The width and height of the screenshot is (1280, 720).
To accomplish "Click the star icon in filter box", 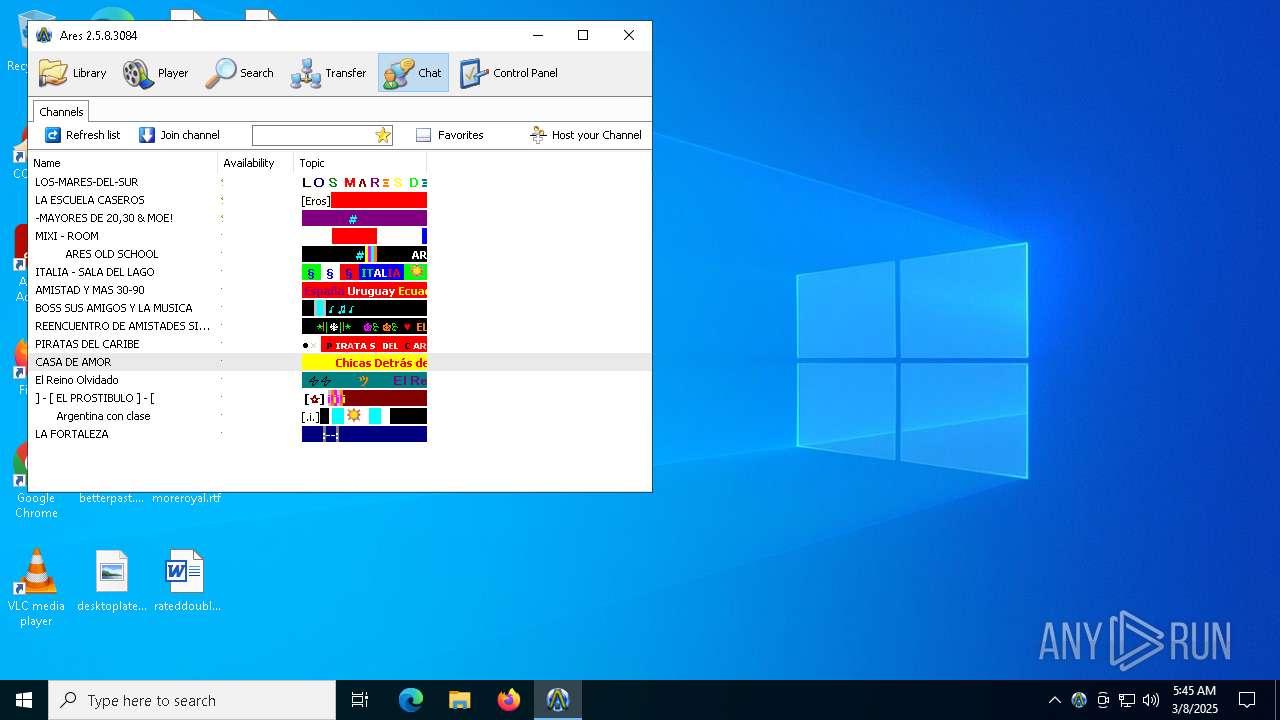I will pos(383,135).
